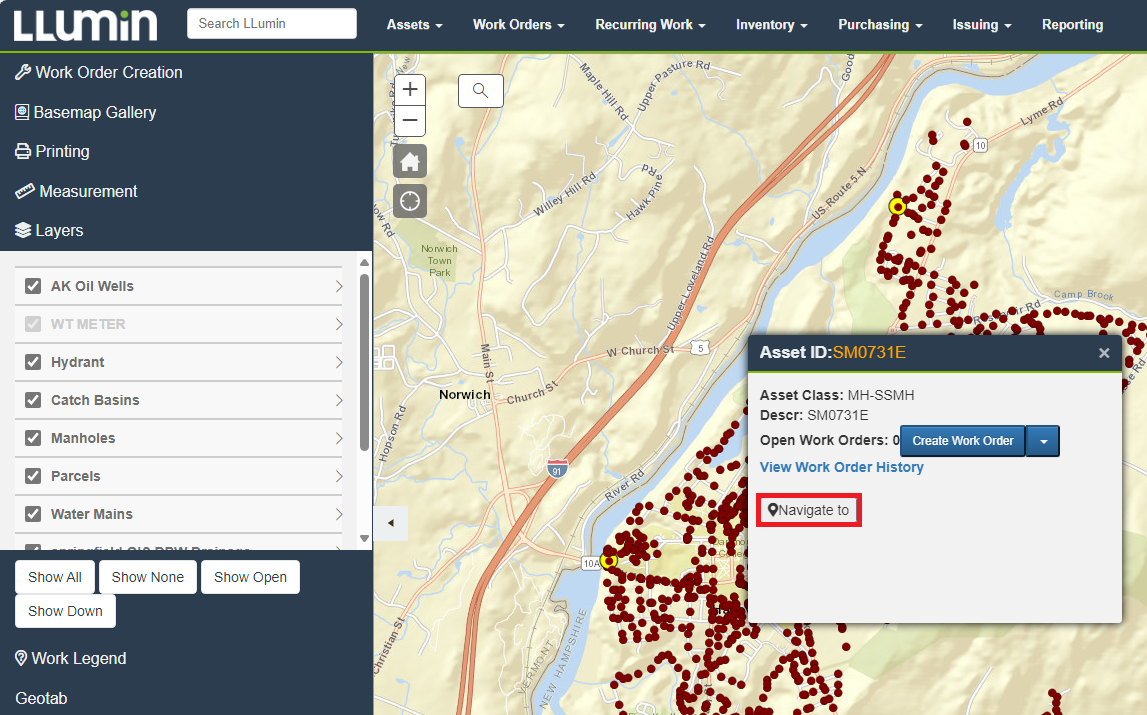Image resolution: width=1147 pixels, height=715 pixels.
Task: Open the Work Orders menu
Action: coord(518,24)
